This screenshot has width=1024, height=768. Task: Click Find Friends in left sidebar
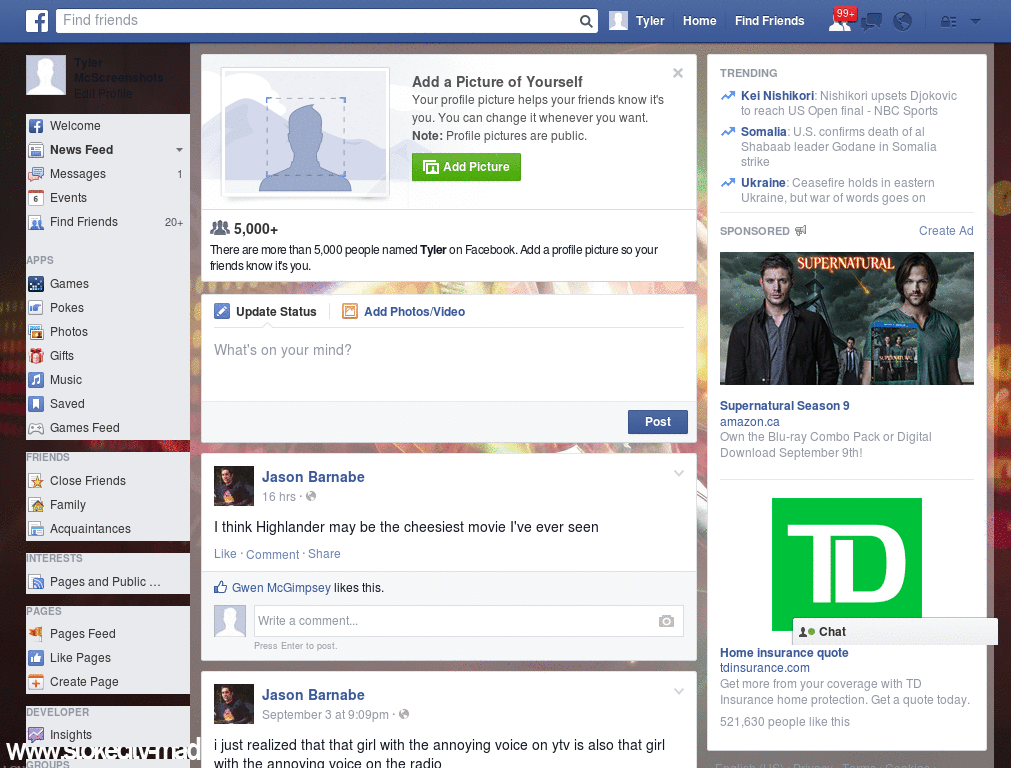pos(84,222)
